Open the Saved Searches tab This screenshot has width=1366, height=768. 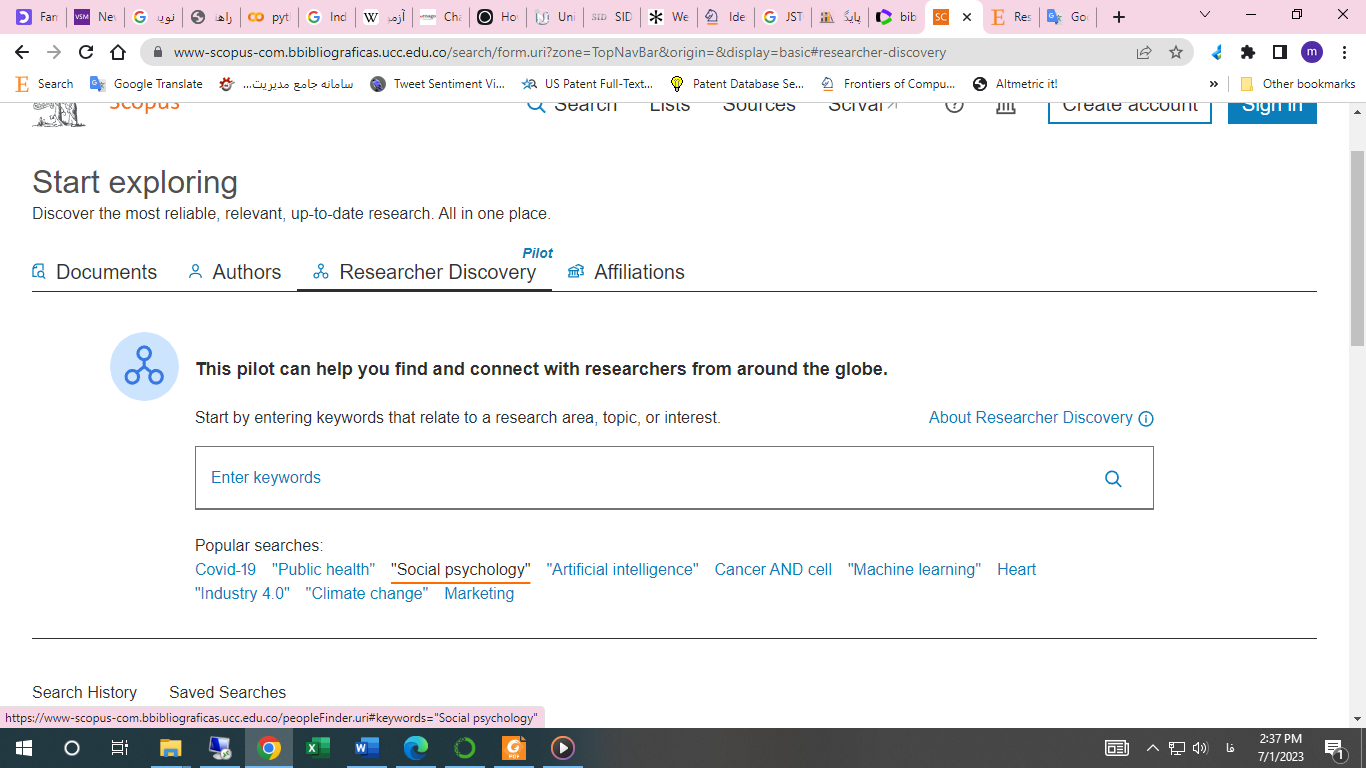227,692
